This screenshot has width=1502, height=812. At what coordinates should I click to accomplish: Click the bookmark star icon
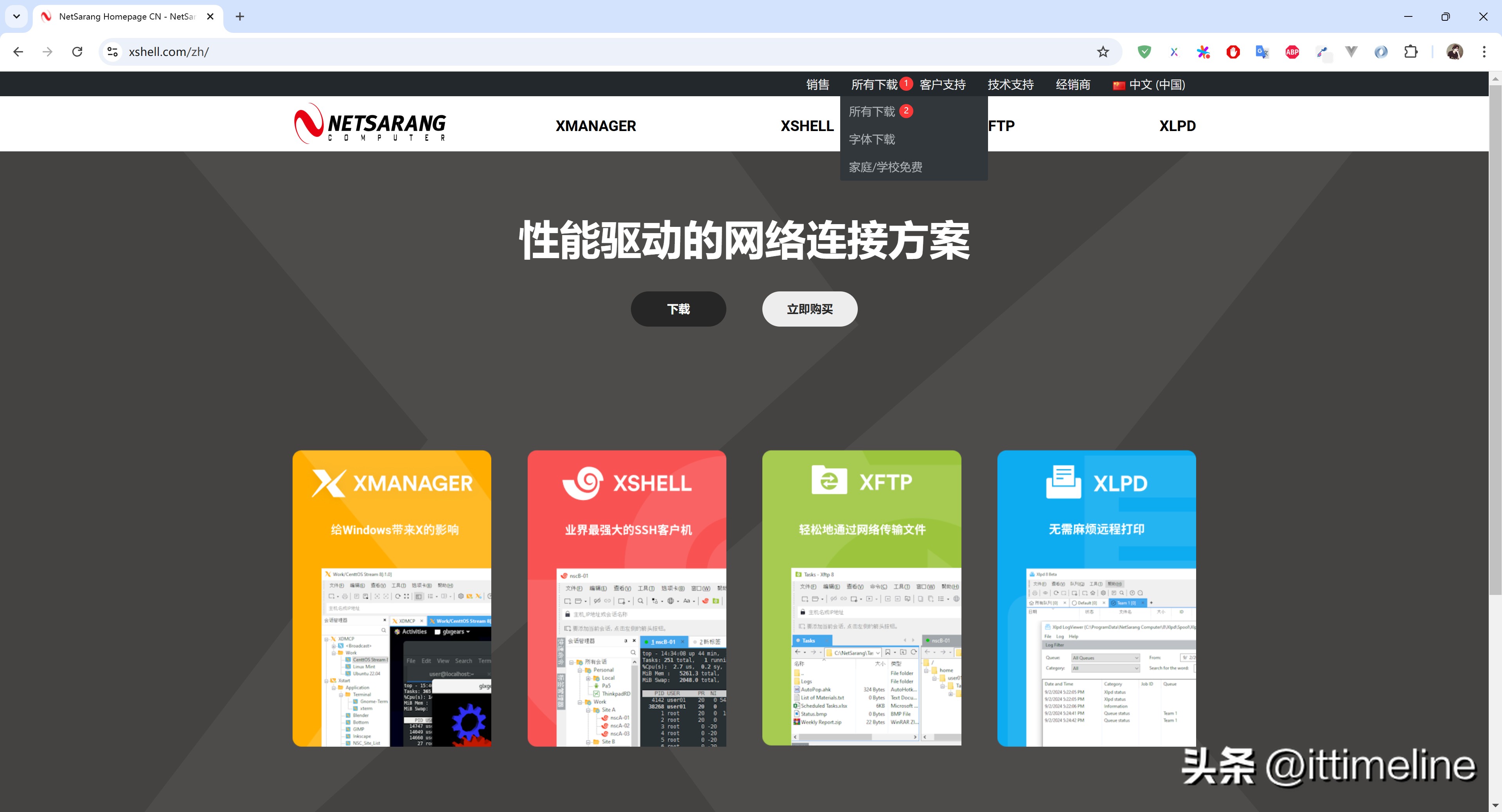click(x=1103, y=52)
